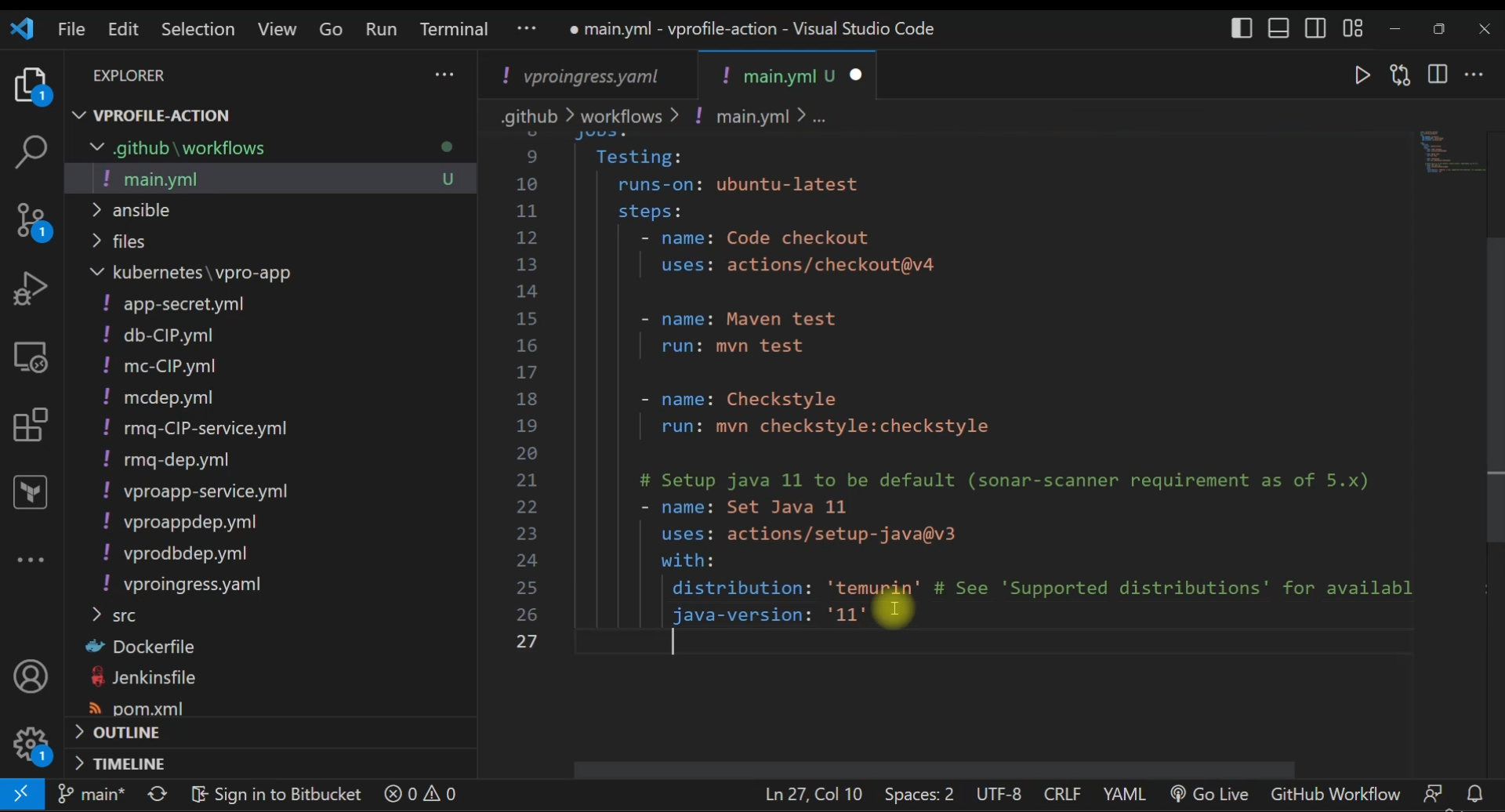Open Explorer Views and More Actions ellipsis
This screenshot has width=1505, height=812.
[446, 75]
